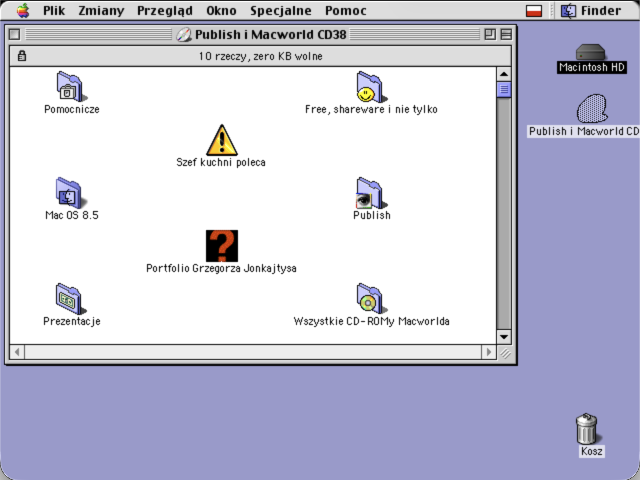
Task: Open the Apple menu logo
Action: click(x=23, y=11)
